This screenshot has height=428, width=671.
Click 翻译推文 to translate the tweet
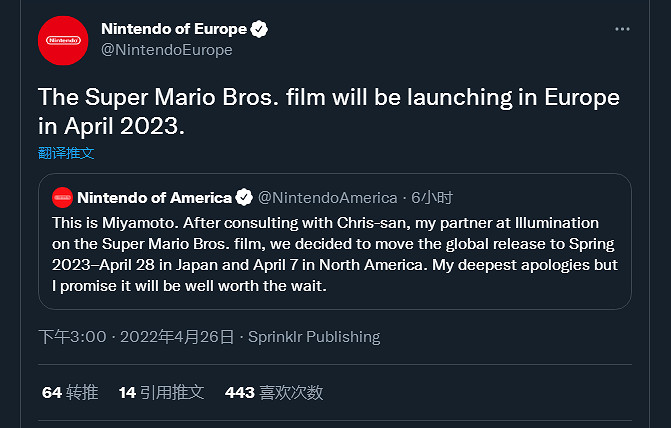[66, 153]
